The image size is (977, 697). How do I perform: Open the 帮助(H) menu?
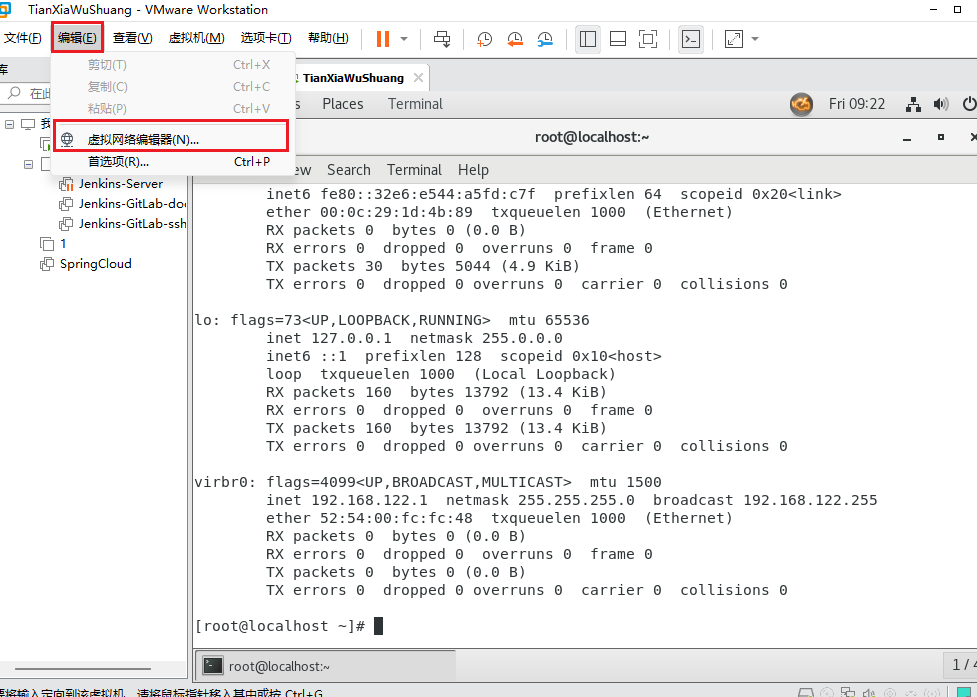(x=328, y=38)
